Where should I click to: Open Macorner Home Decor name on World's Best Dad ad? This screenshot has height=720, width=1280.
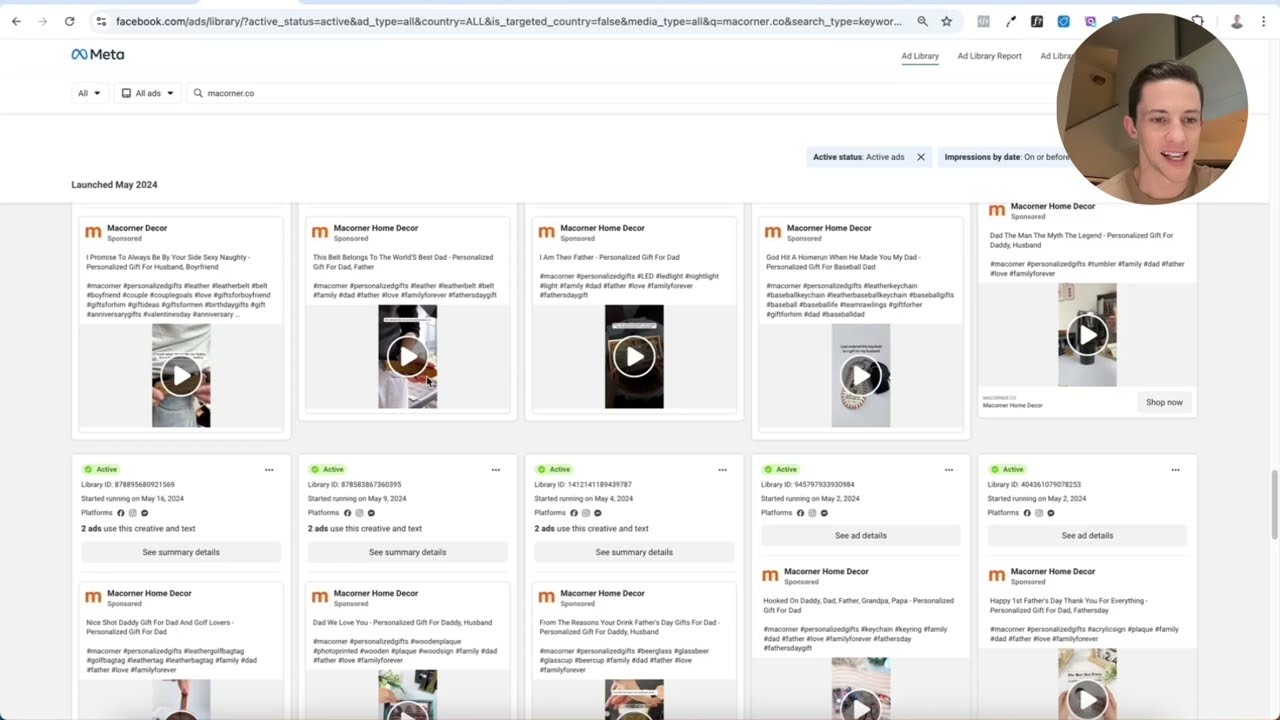375,228
